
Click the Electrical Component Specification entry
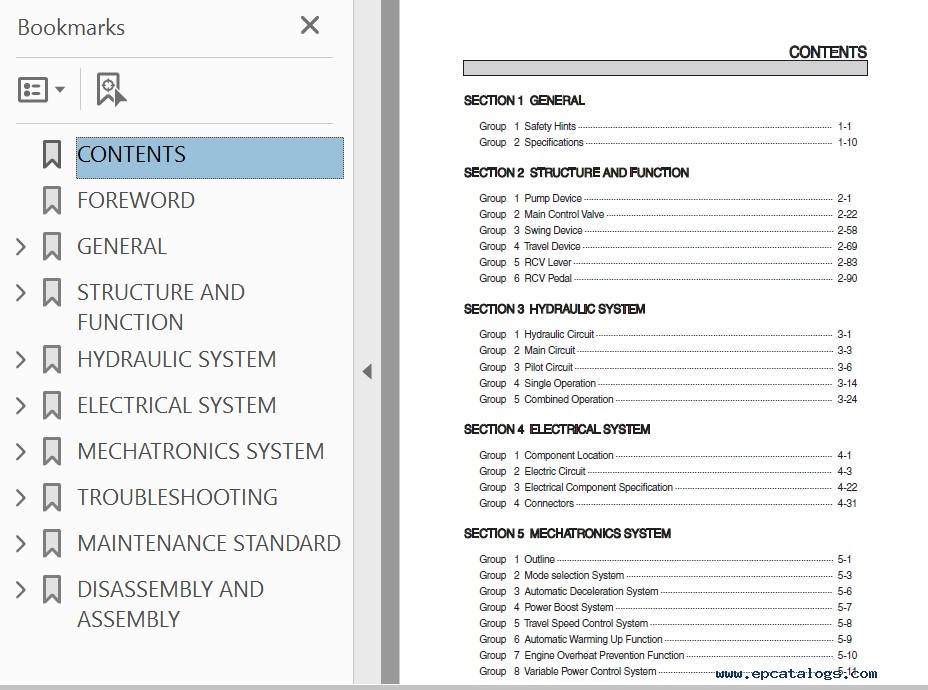point(668,487)
